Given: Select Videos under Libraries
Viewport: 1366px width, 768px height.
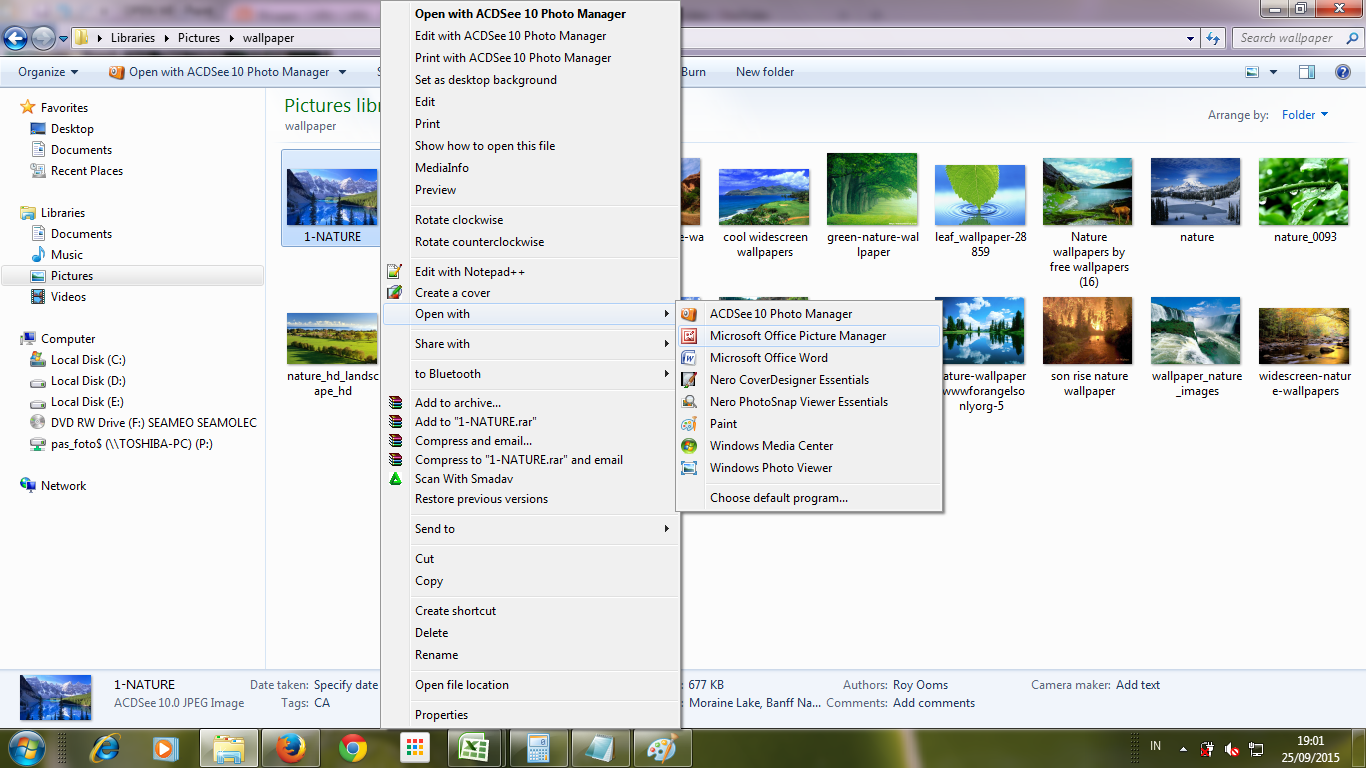Looking at the screenshot, I should 69,297.
